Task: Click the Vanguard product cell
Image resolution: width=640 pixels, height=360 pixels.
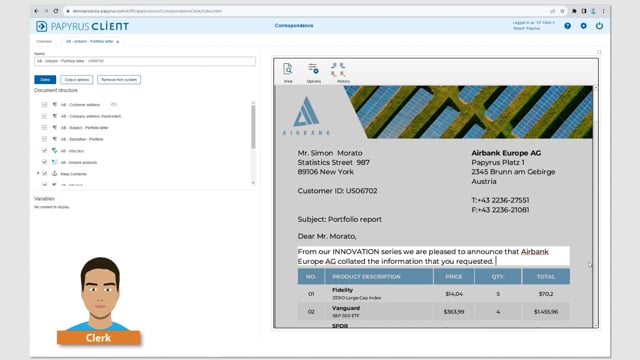Action: point(378,311)
